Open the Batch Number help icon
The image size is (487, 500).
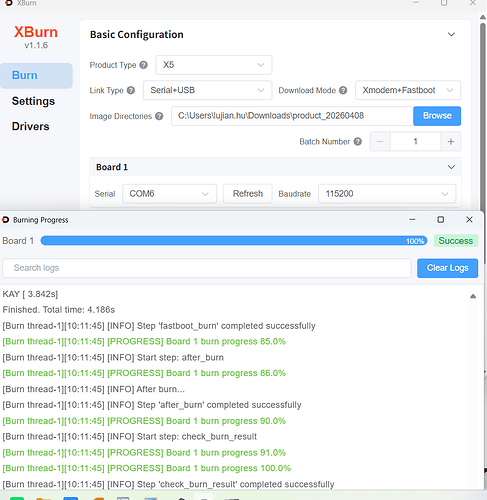pos(358,142)
